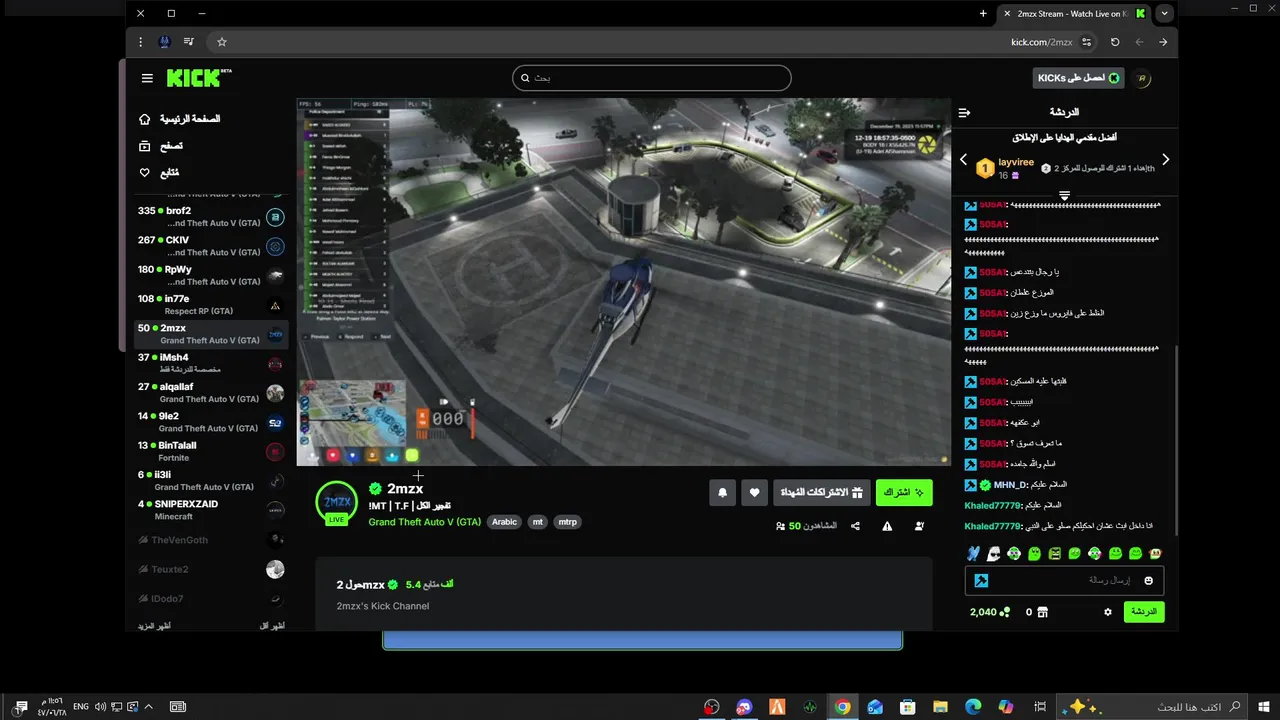Open the home page (الصفحة الرئيسية) sidebar item
The width and height of the screenshot is (1280, 720).
(x=180, y=119)
